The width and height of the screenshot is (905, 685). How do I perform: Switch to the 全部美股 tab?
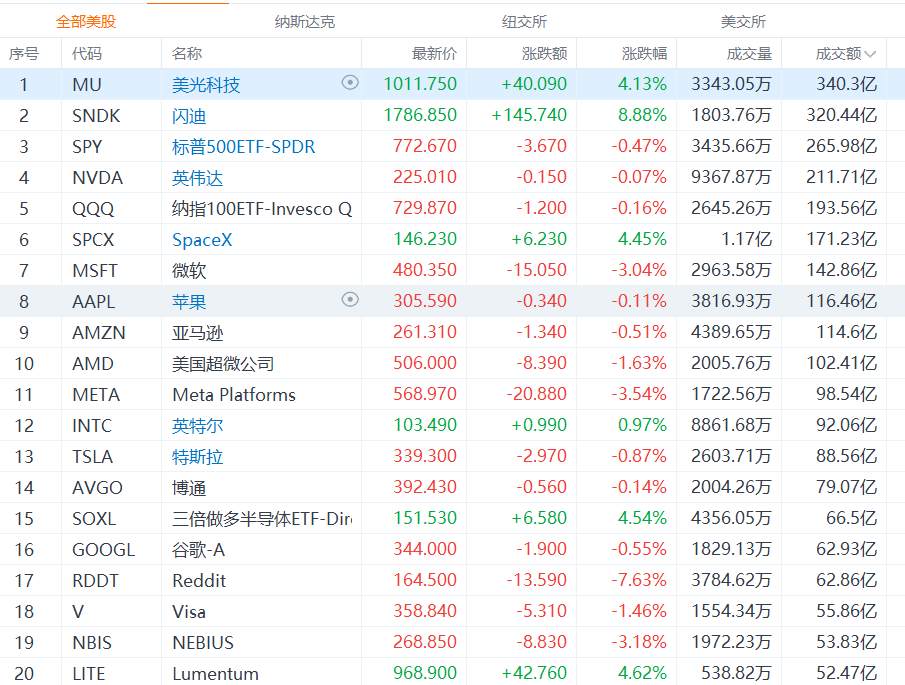point(86,22)
